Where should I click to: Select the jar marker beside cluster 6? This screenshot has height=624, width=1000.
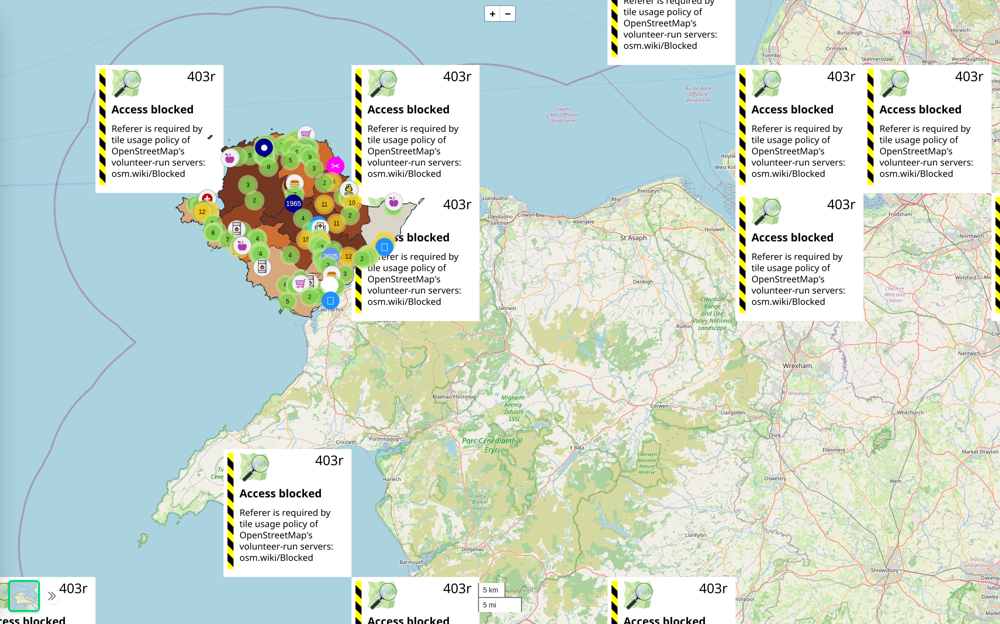[237, 228]
